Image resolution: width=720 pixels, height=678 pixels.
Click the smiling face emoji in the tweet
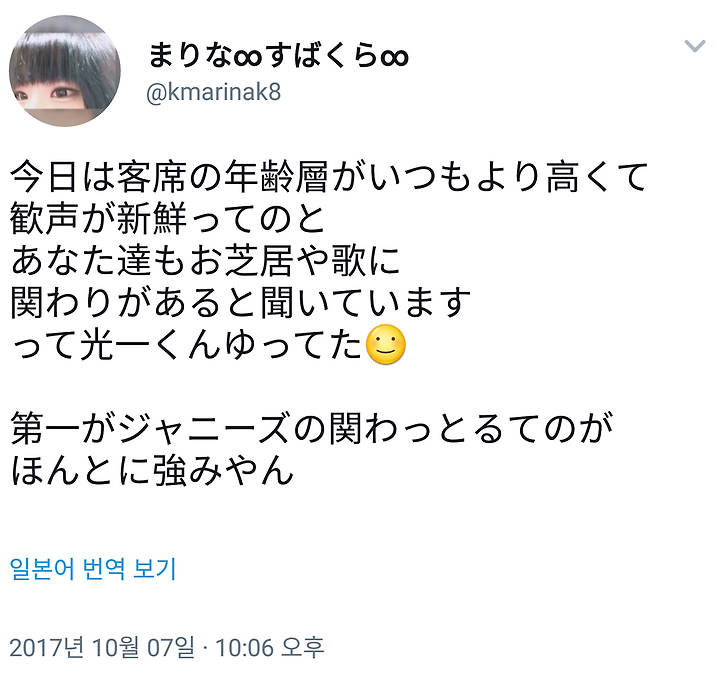386,344
